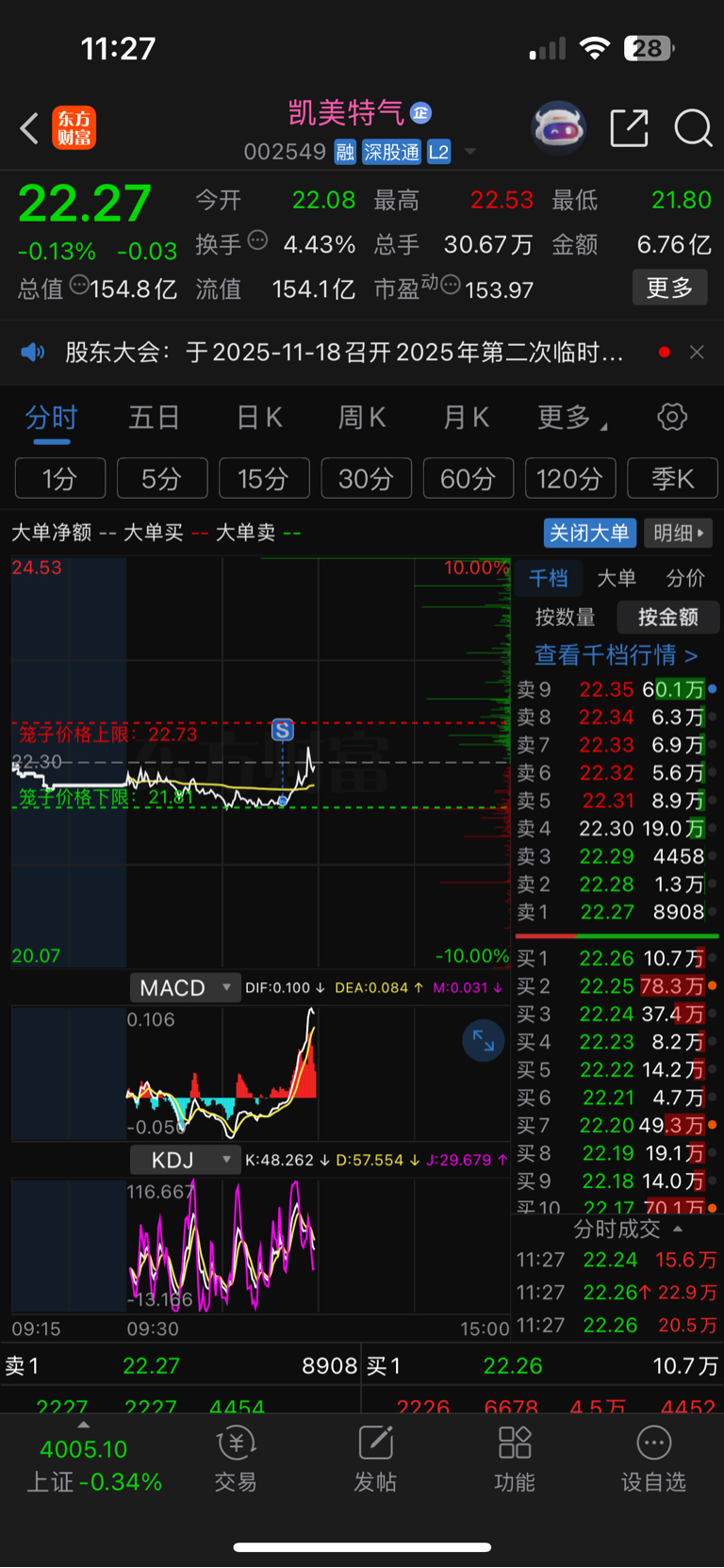The image size is (724, 1568).
Task: Tap the bottom 卖1 22.27 quote
Action: pos(181,1366)
